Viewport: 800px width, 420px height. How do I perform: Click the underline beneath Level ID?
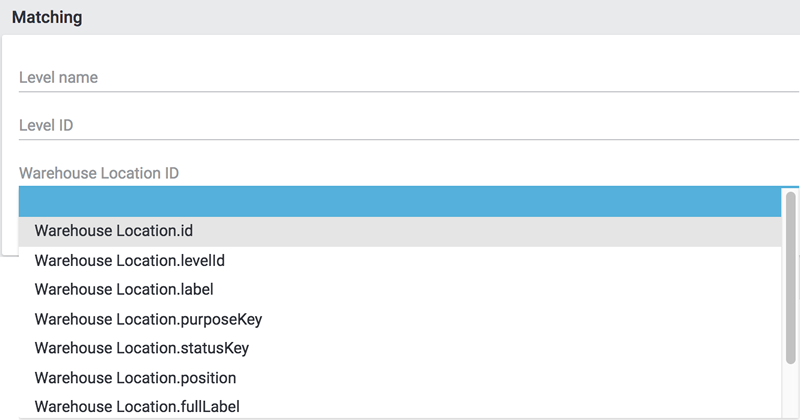[400, 140]
